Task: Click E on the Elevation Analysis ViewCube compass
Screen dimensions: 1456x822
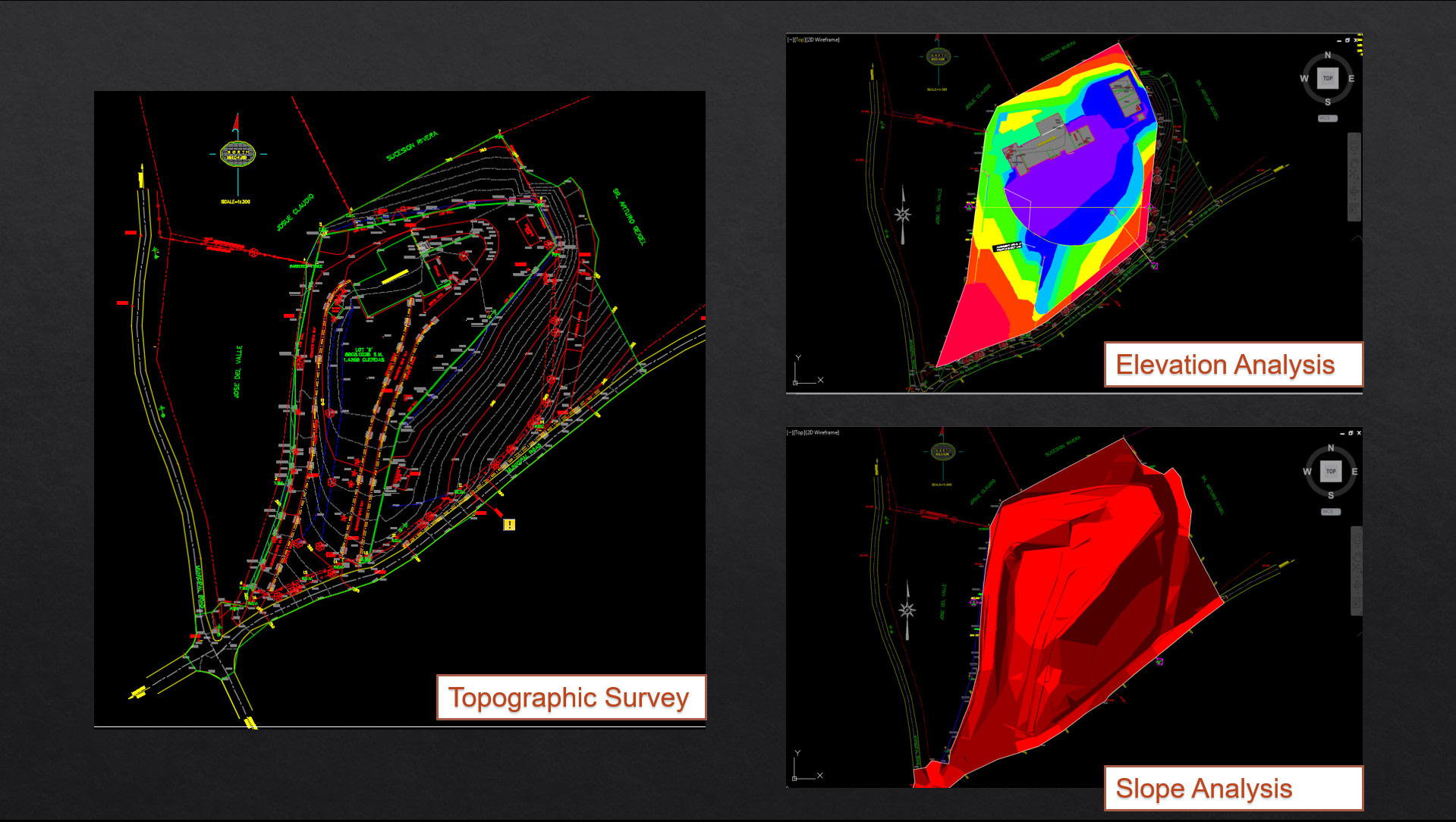Action: [1351, 78]
